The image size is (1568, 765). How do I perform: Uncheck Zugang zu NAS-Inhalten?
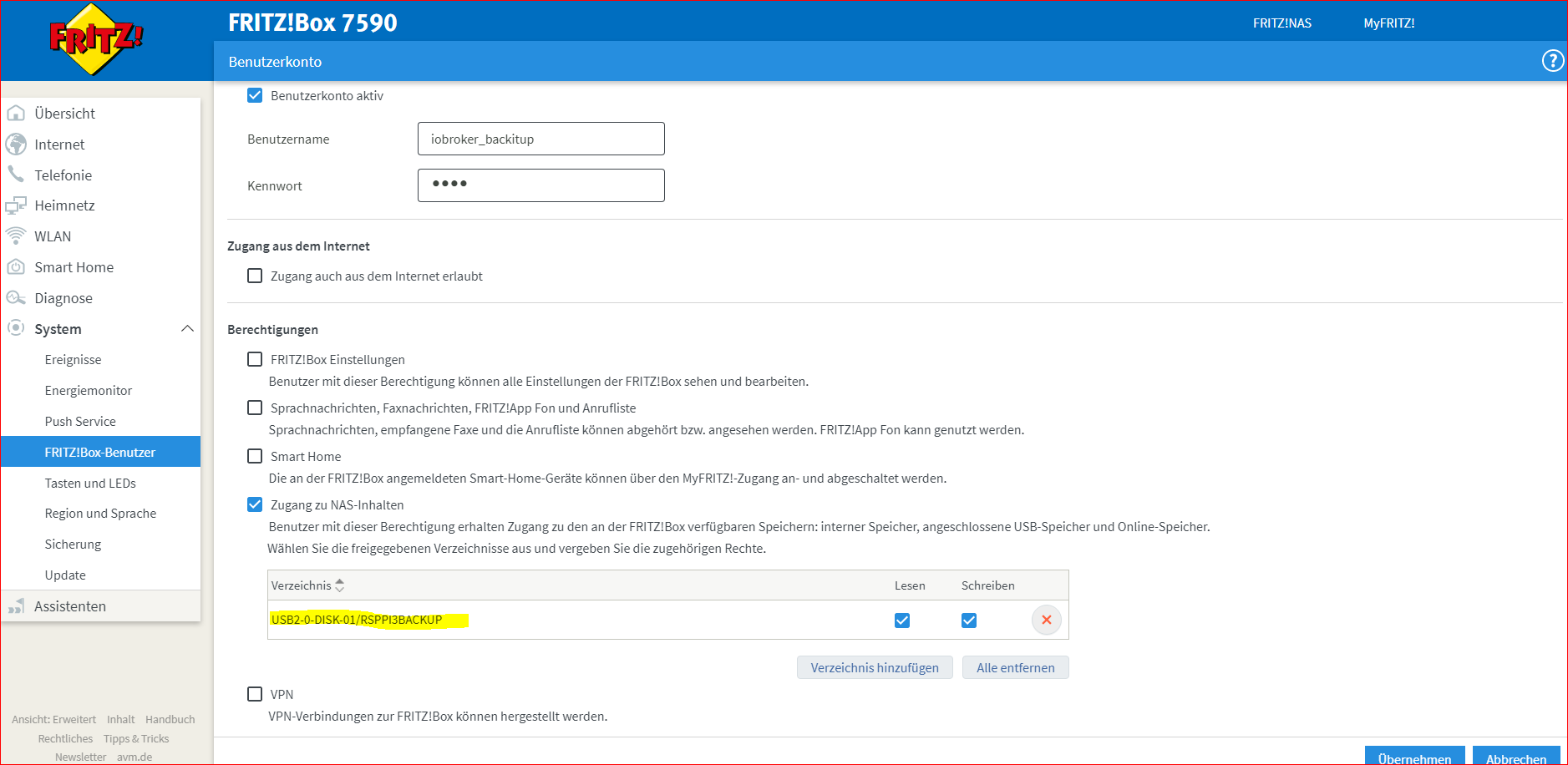(255, 504)
